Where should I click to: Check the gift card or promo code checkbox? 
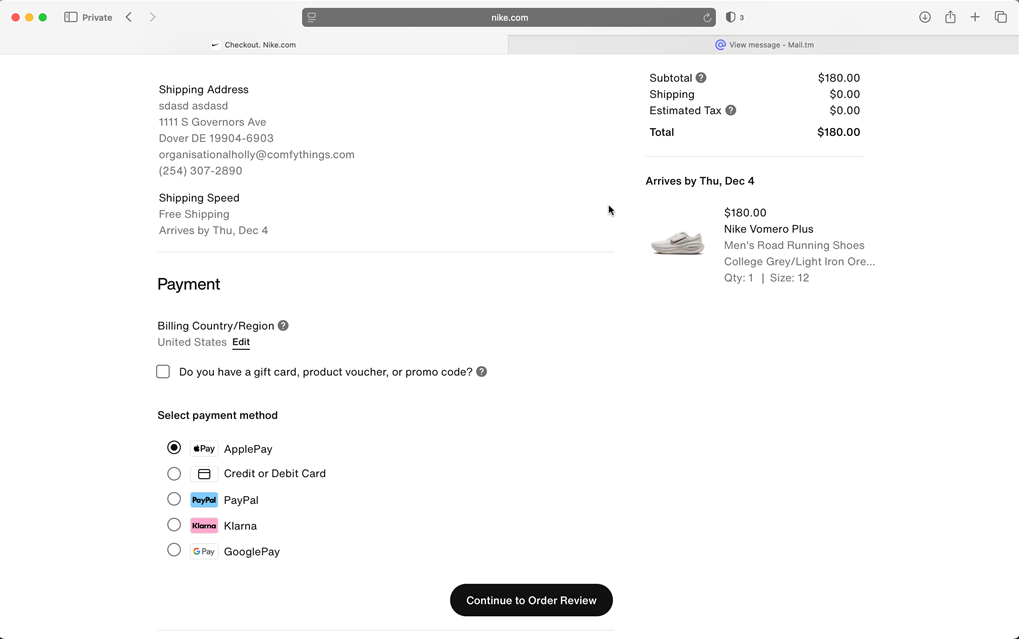(x=162, y=371)
